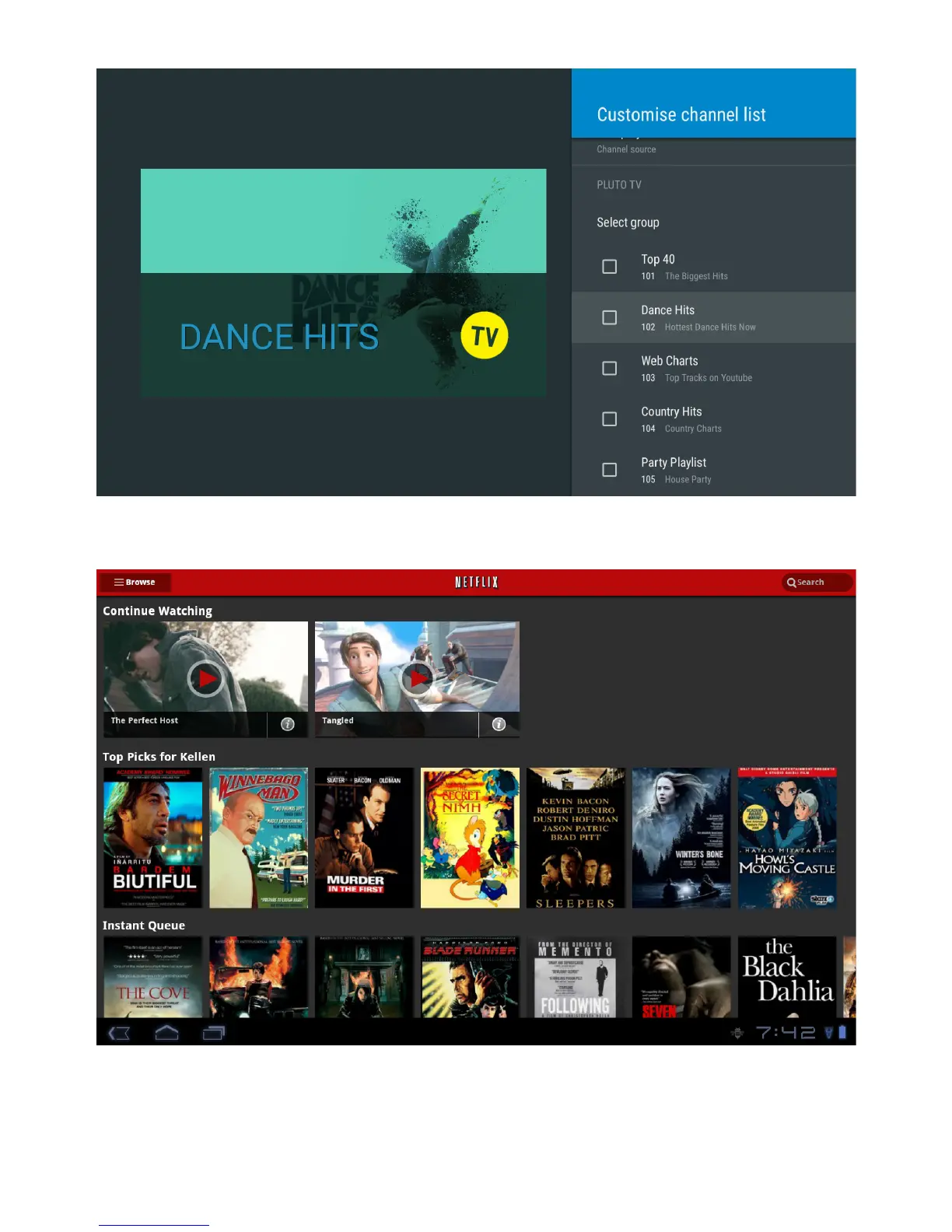Click the Netflix Search box
The image size is (952, 1232).
(x=817, y=582)
